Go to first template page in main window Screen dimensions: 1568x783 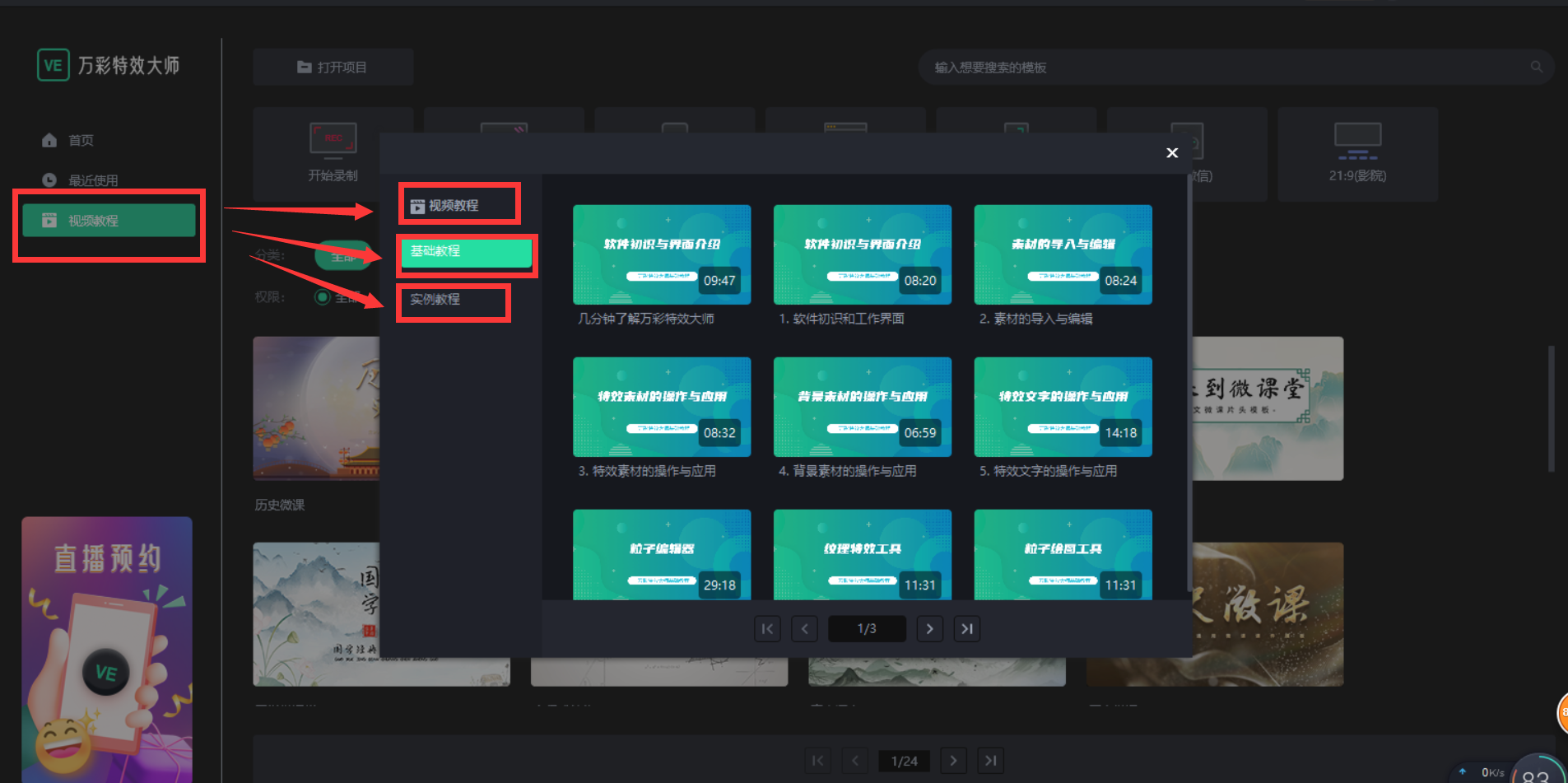(817, 761)
